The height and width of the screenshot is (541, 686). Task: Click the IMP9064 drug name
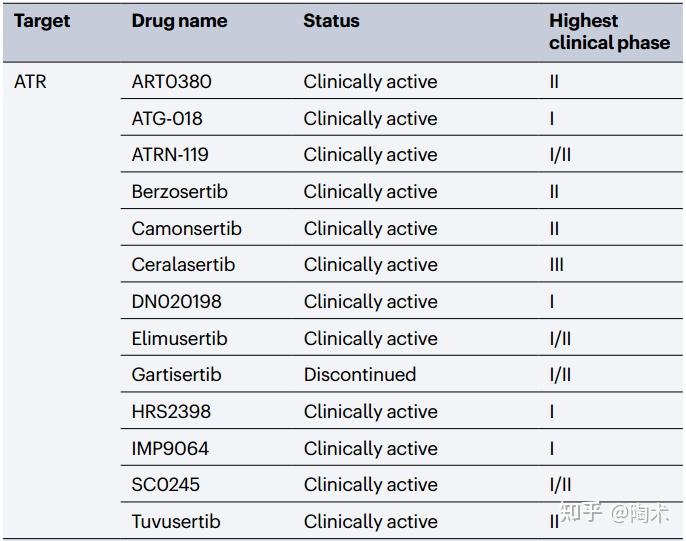[x=170, y=449]
